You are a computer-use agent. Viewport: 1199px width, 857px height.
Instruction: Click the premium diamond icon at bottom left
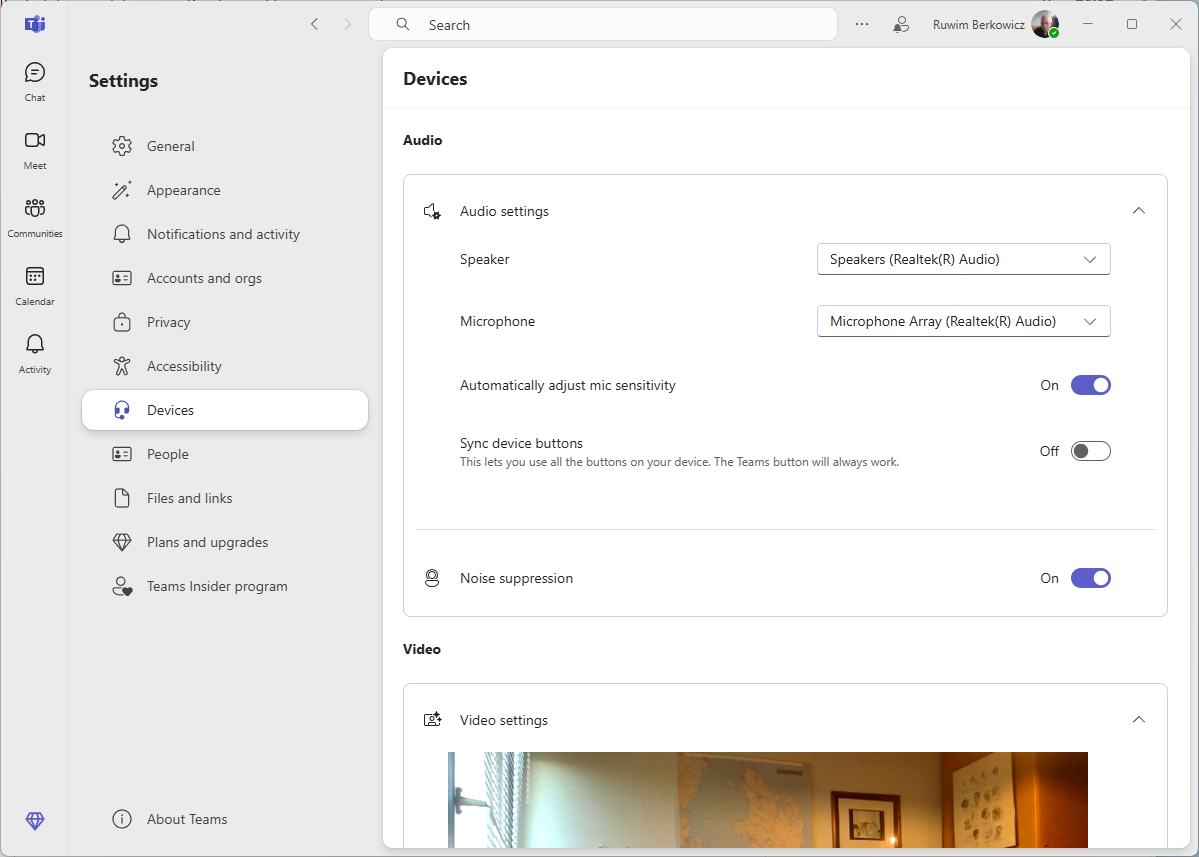click(34, 821)
